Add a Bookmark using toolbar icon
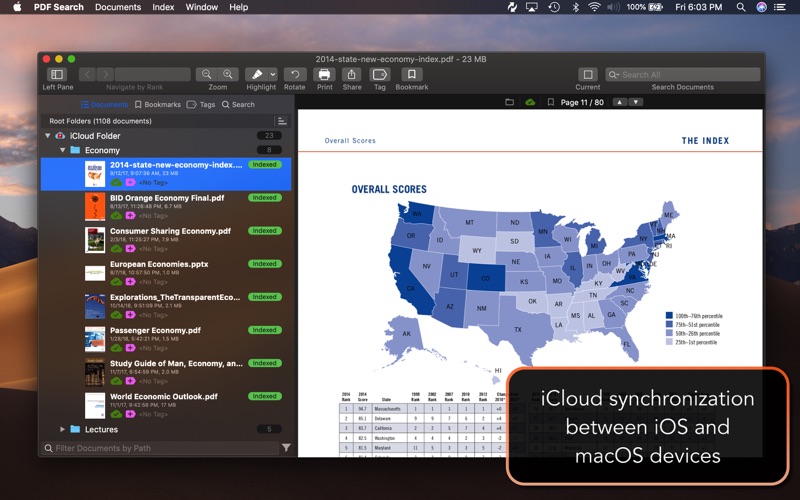 tap(411, 74)
